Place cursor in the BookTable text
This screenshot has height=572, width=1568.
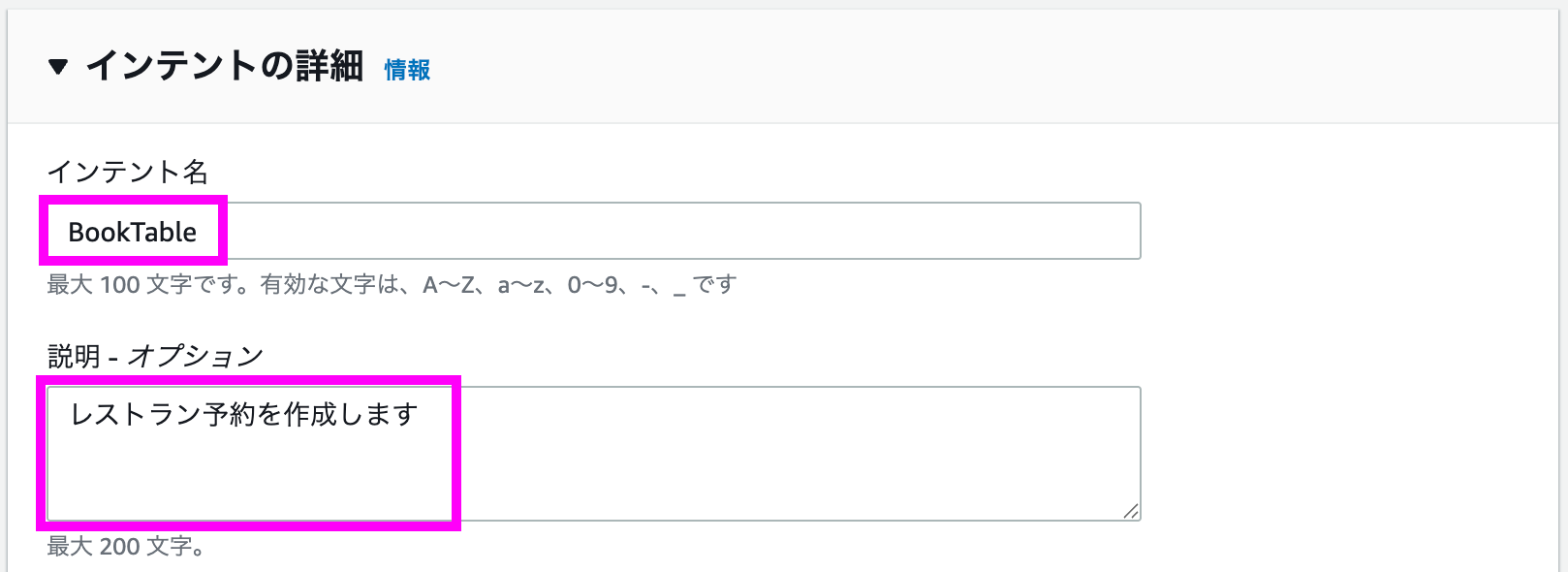(132, 232)
